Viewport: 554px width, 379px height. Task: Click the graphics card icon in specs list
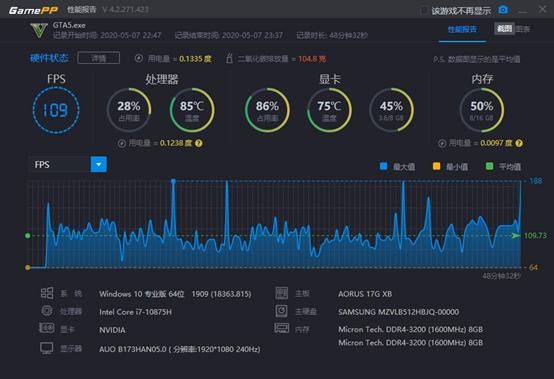pyautogui.click(x=47, y=328)
